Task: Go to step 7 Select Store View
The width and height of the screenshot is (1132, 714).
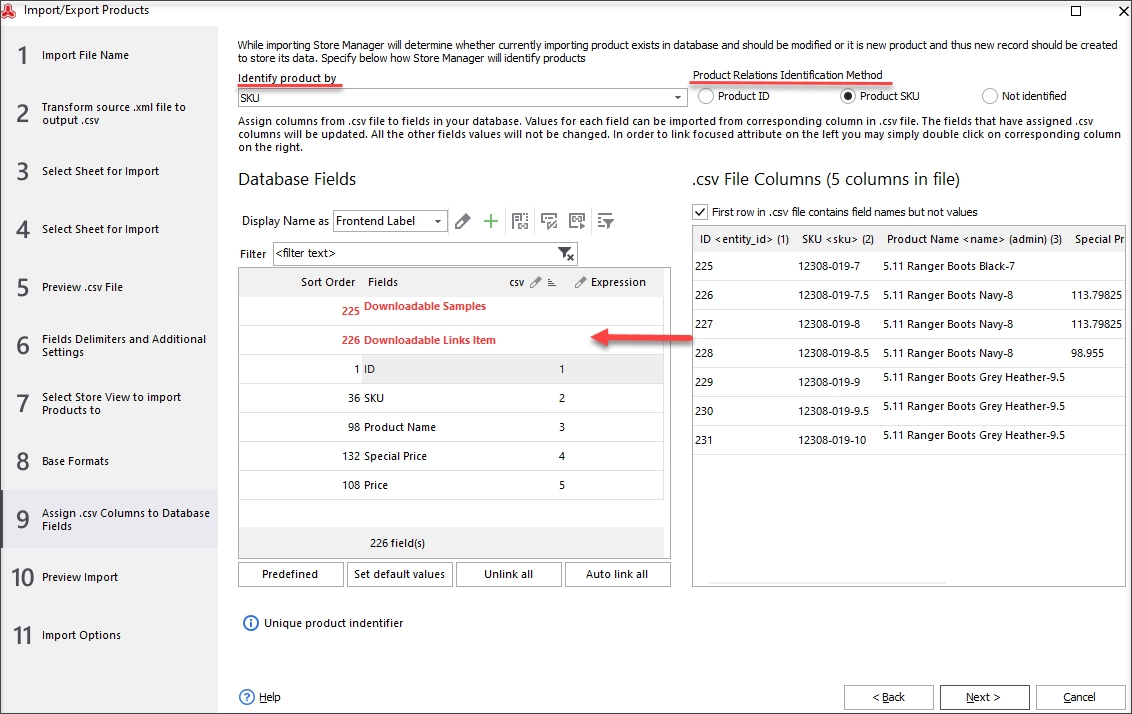Action: tap(109, 404)
